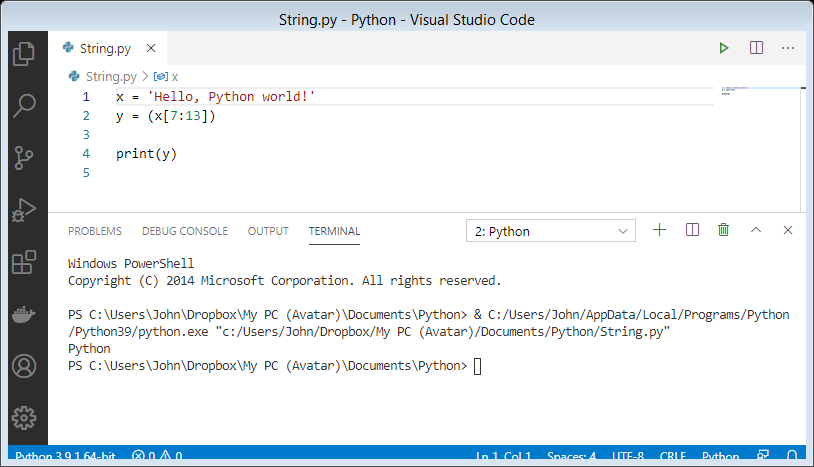Kill terminal with trash icon

click(x=724, y=230)
